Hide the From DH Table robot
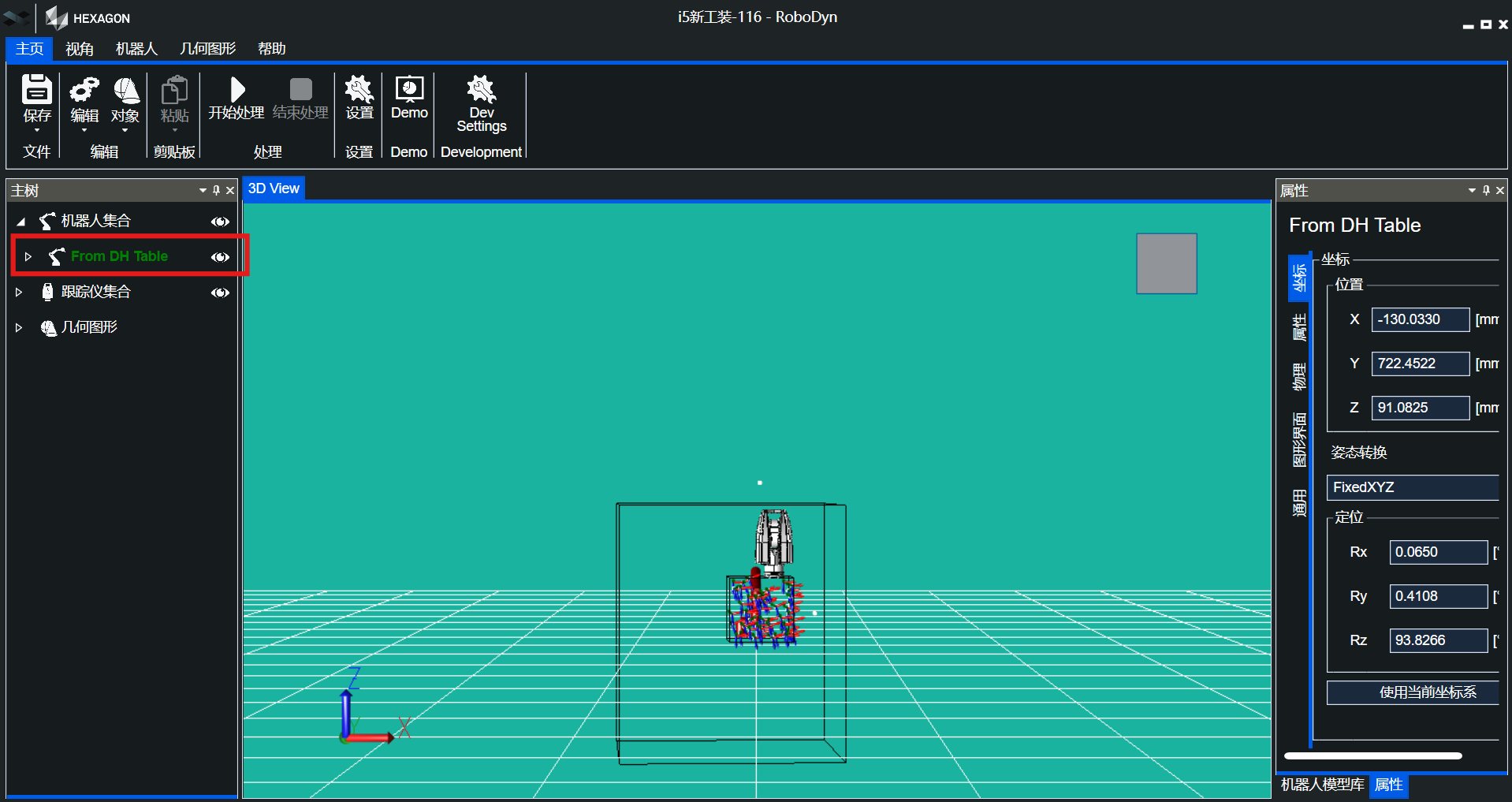The image size is (1512, 802). point(220,257)
